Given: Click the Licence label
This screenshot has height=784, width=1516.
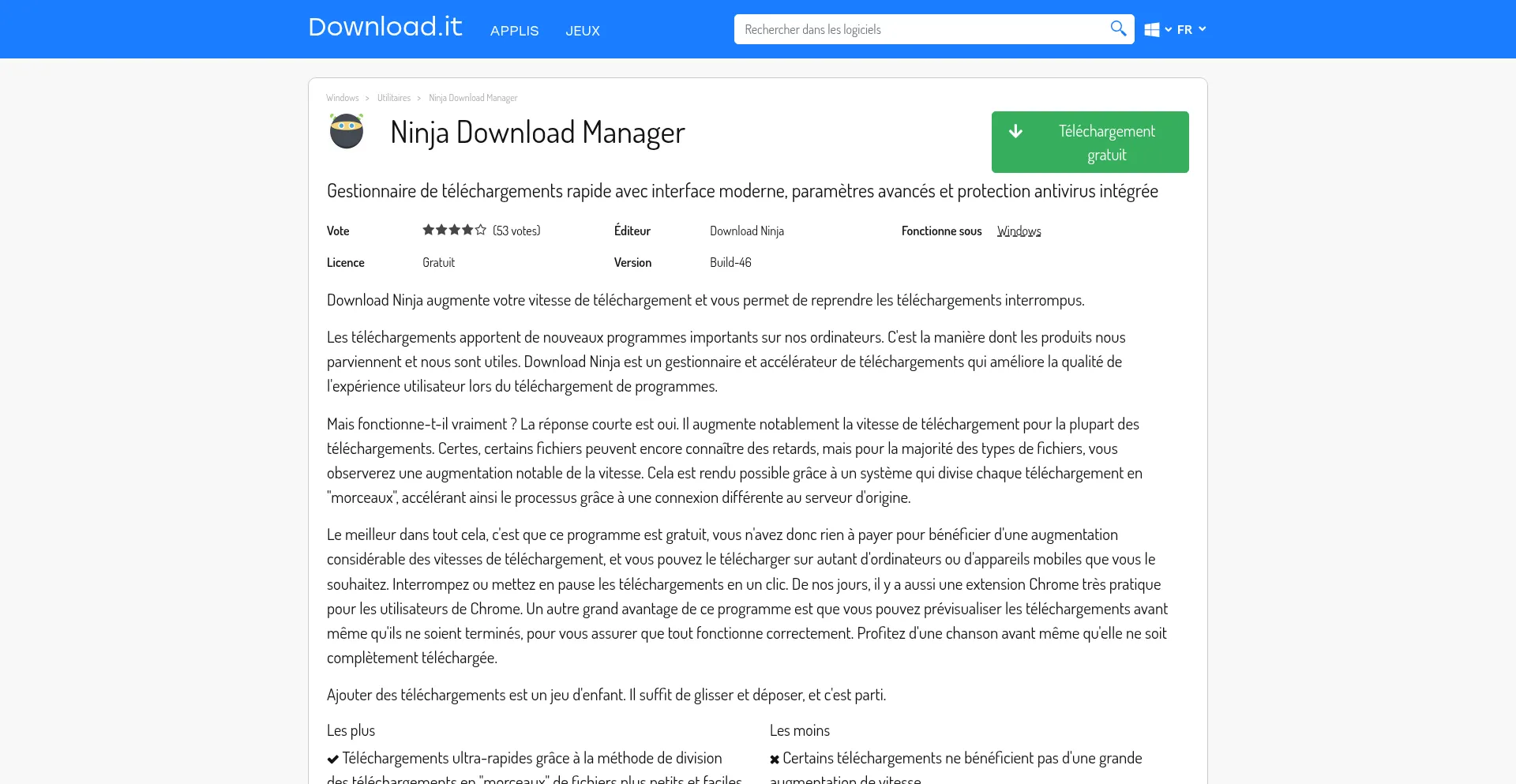Looking at the screenshot, I should (346, 263).
